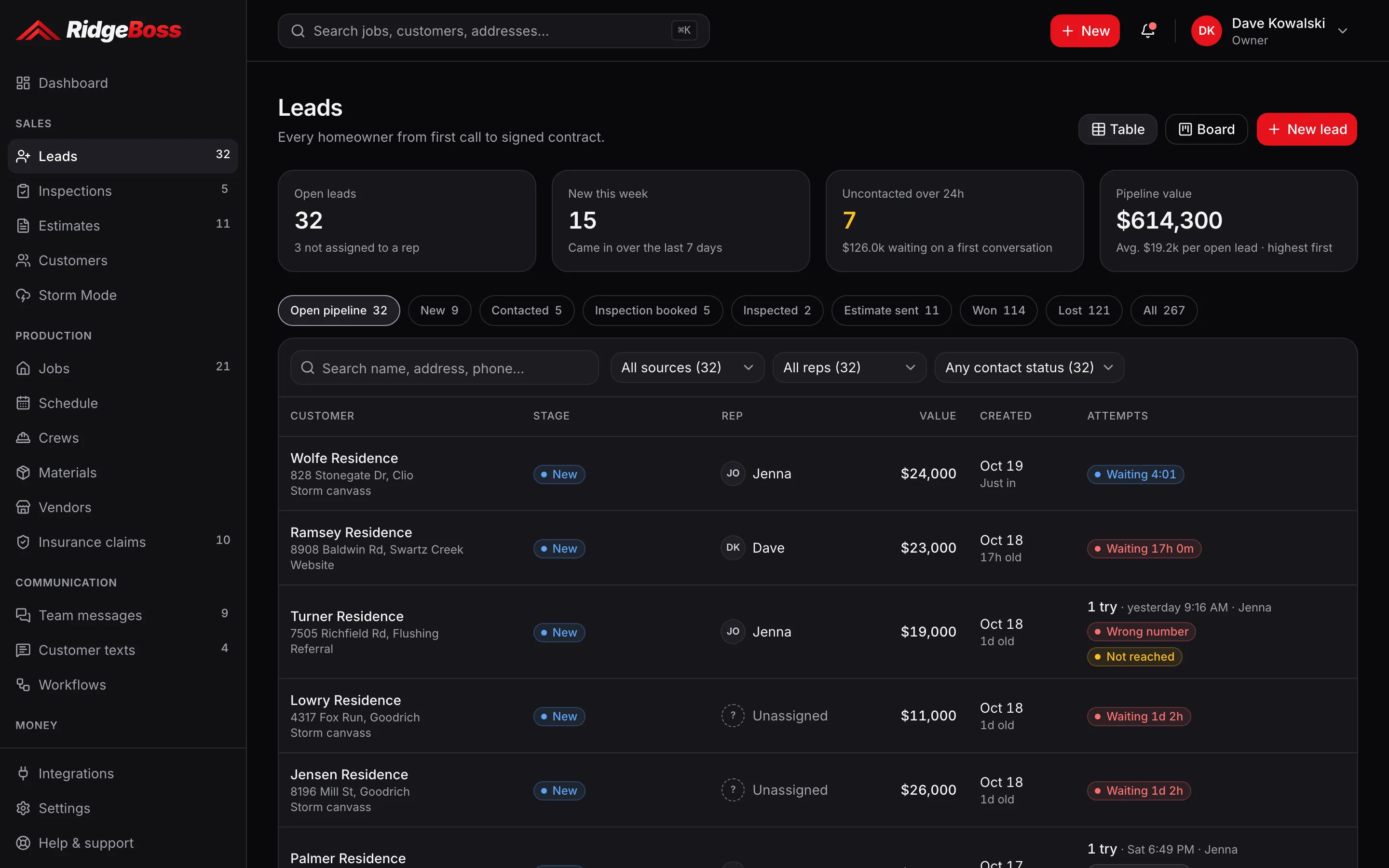
Task: Focus the global search jobs field
Action: (x=493, y=31)
